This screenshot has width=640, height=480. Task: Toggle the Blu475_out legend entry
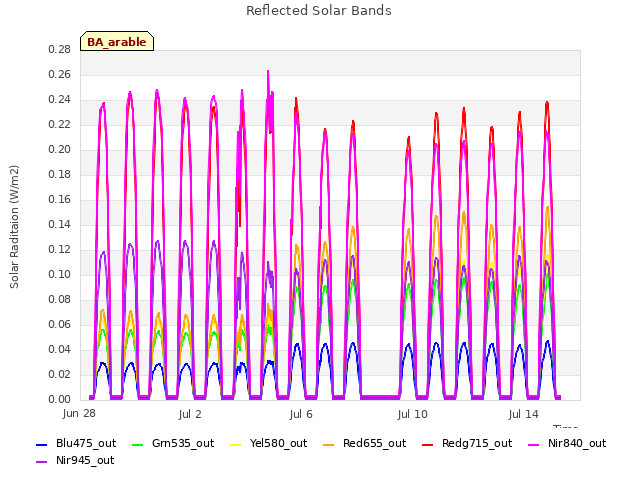[x=76, y=444]
